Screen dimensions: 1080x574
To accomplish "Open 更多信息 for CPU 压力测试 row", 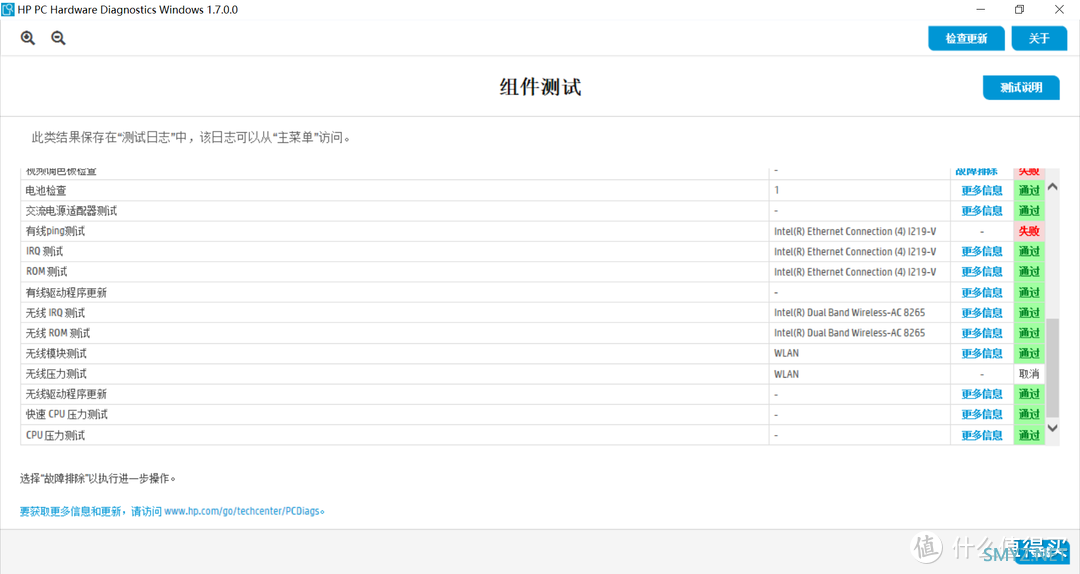I will 982,435.
